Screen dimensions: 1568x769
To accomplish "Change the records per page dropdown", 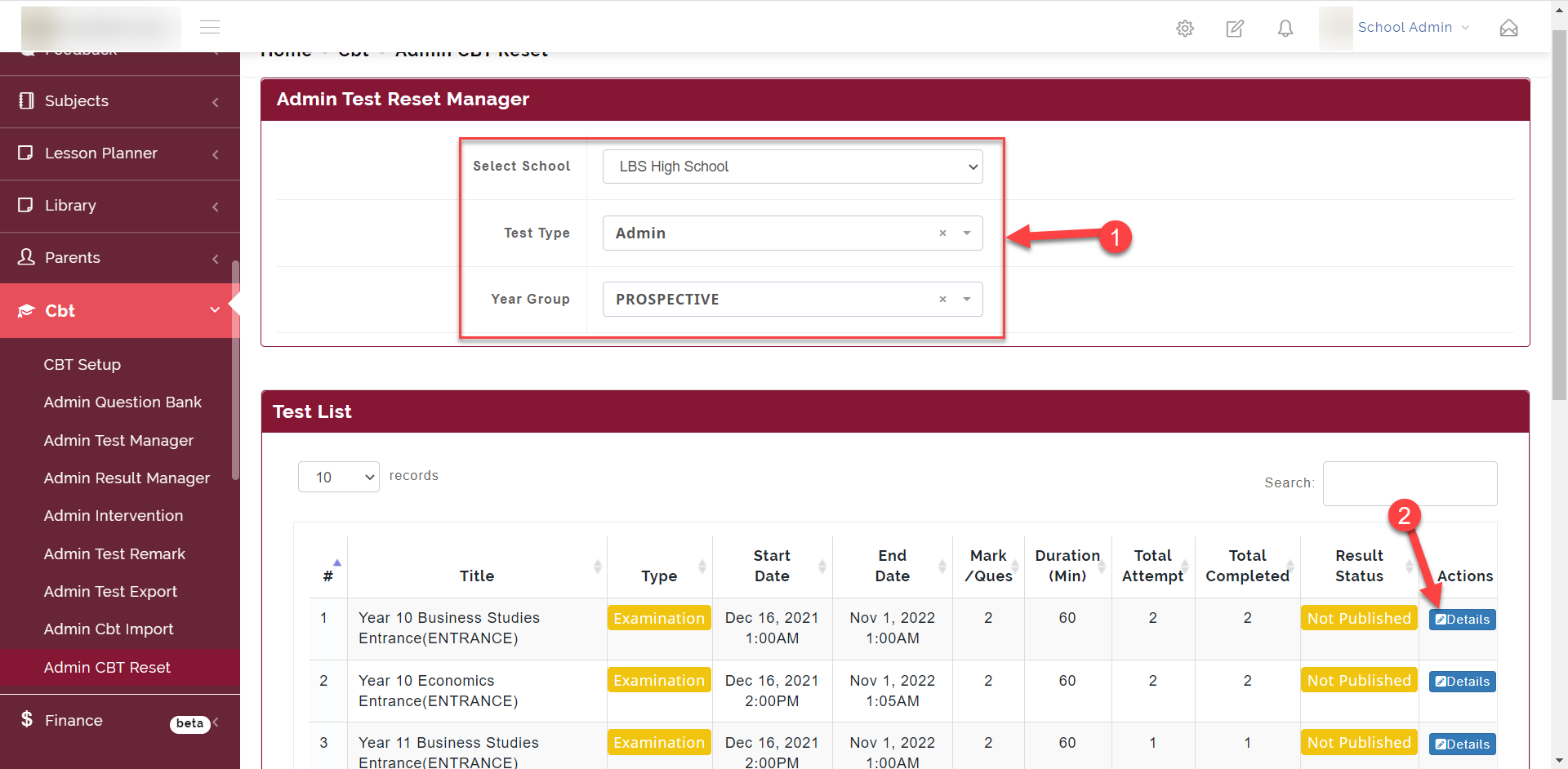I will click(x=339, y=477).
